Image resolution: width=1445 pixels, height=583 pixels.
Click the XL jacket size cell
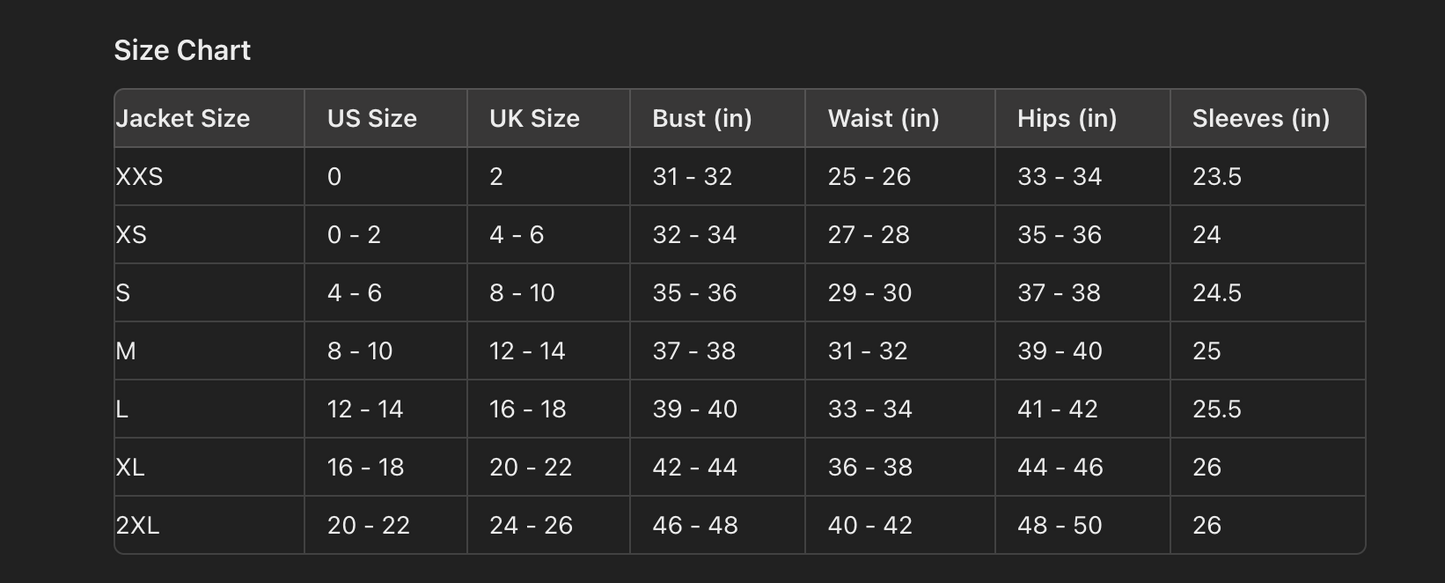[x=131, y=467]
